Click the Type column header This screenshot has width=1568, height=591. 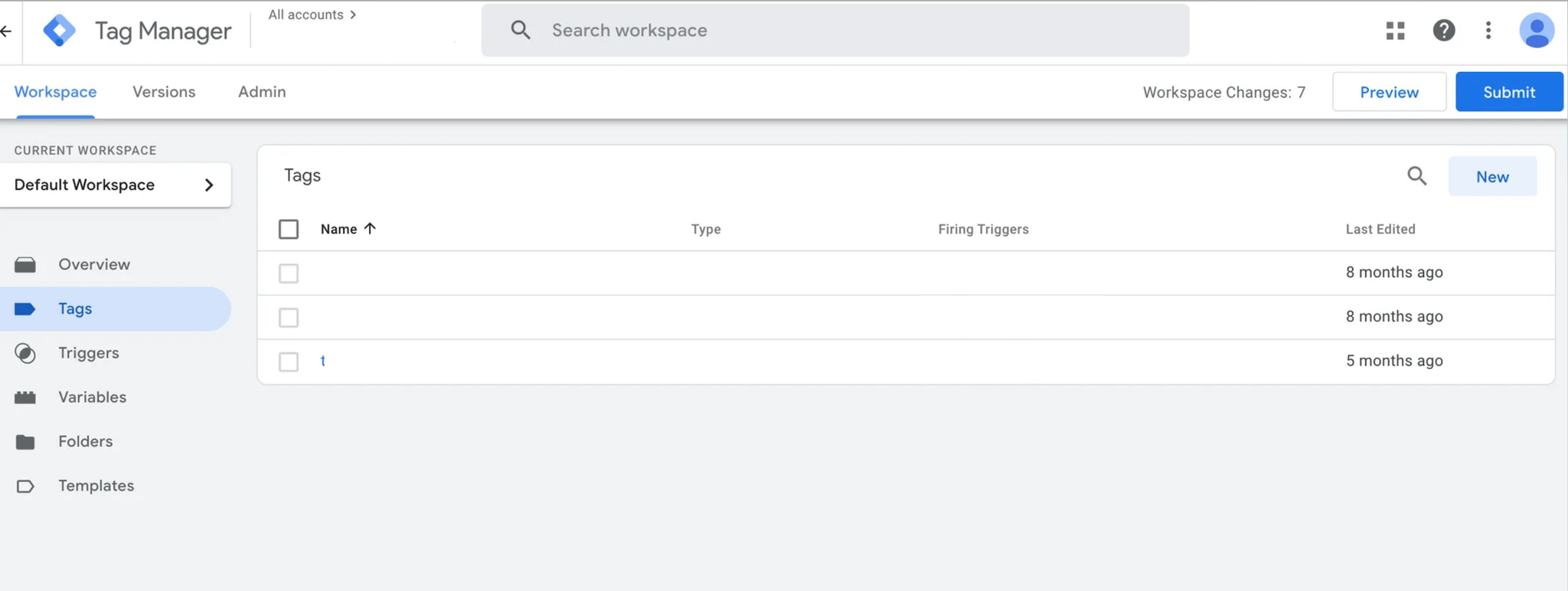706,229
